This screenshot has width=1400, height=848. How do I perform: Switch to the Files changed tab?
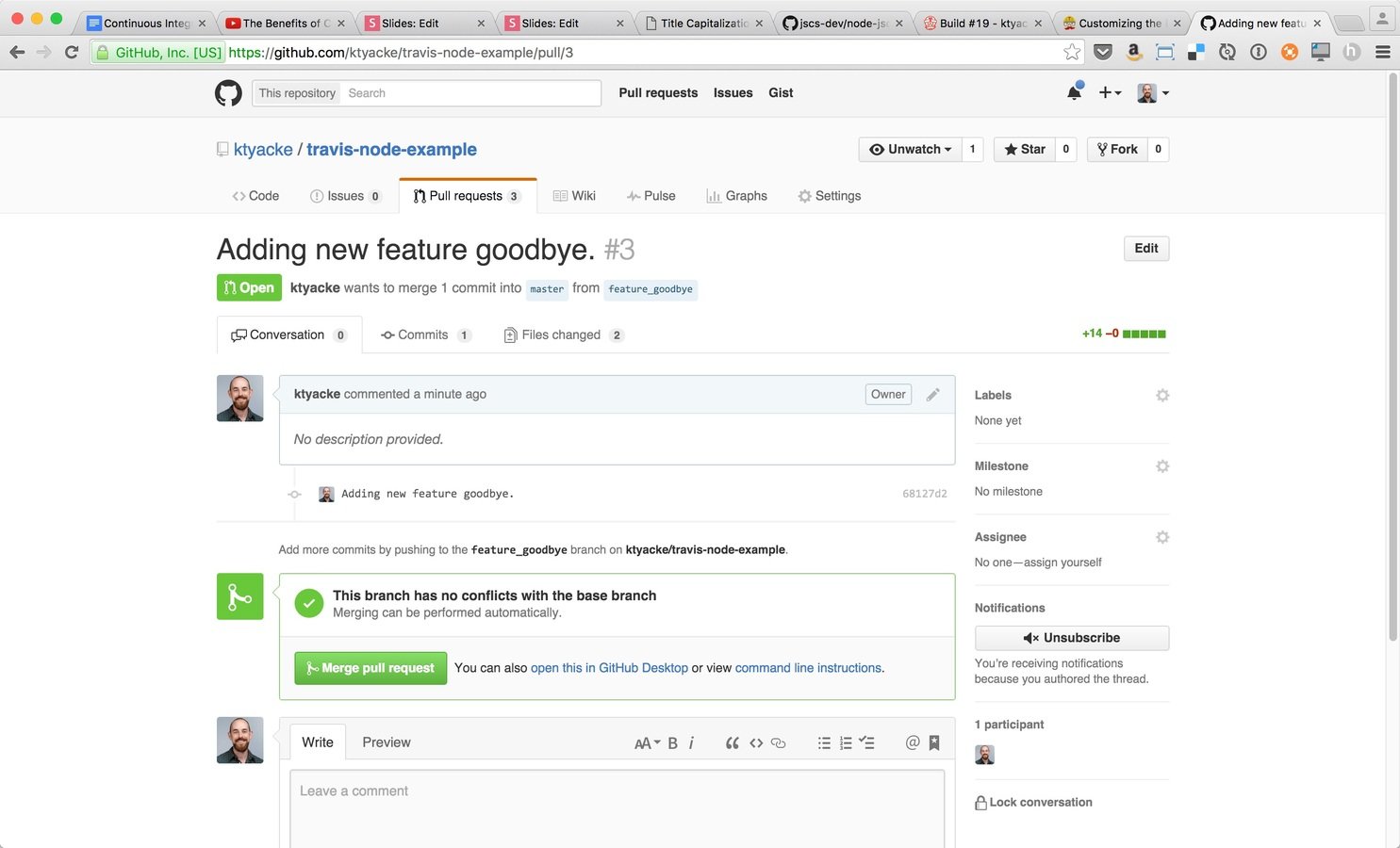(563, 334)
